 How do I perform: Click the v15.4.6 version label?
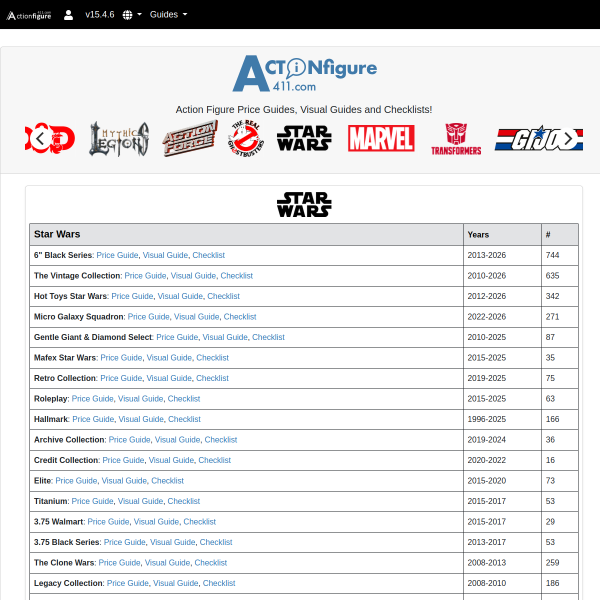(99, 15)
